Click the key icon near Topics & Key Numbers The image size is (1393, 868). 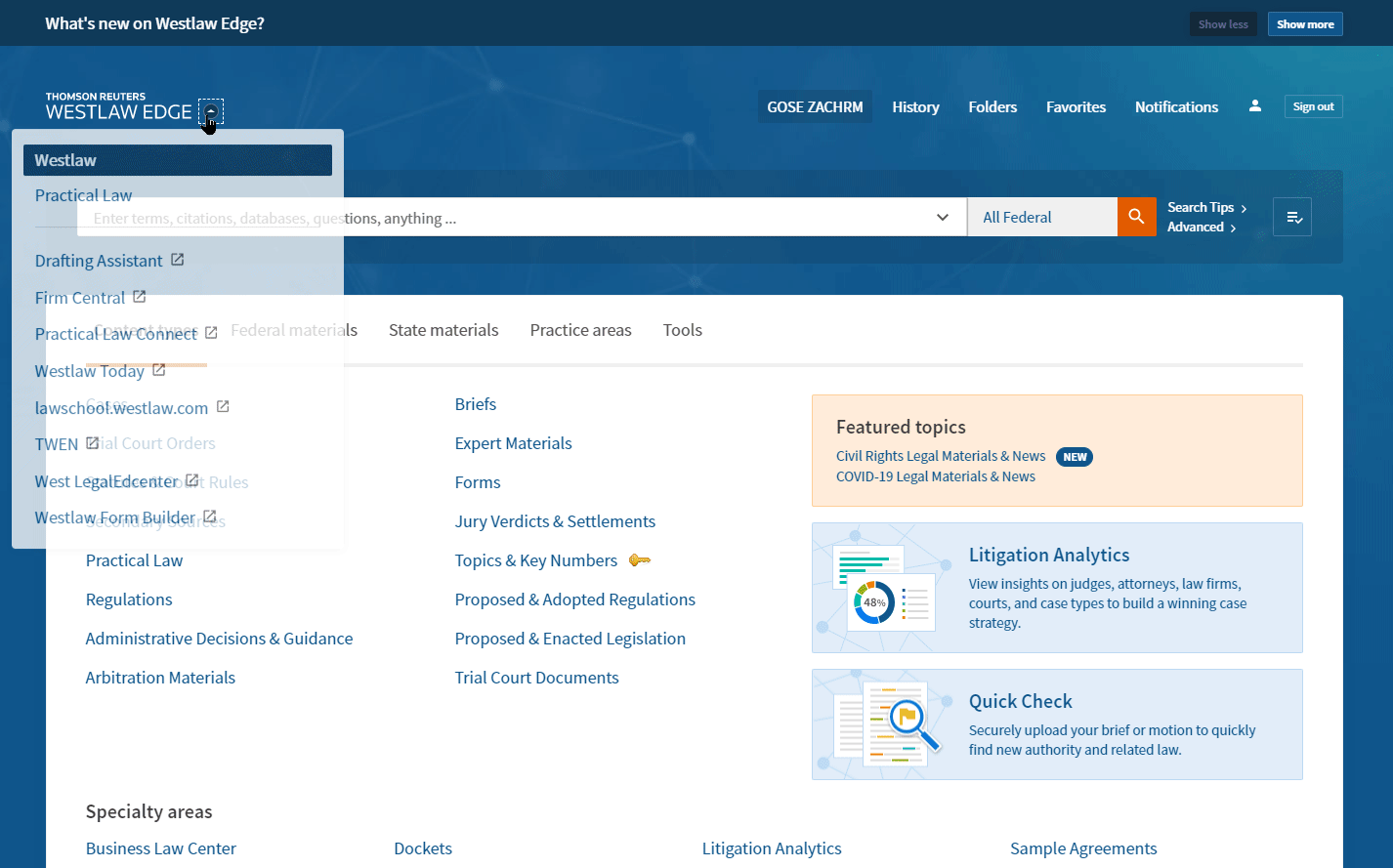[x=640, y=560]
